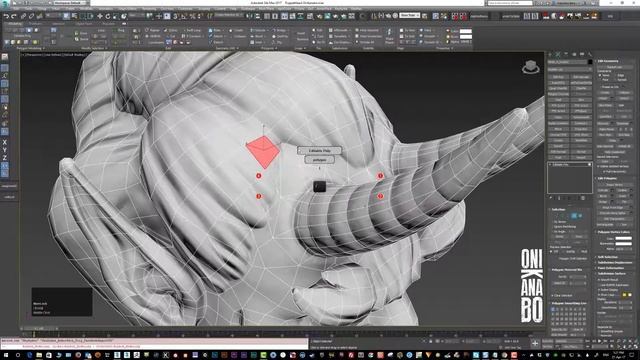Click the black object color swatch
The height and width of the screenshot is (360, 640).
pos(590,62)
